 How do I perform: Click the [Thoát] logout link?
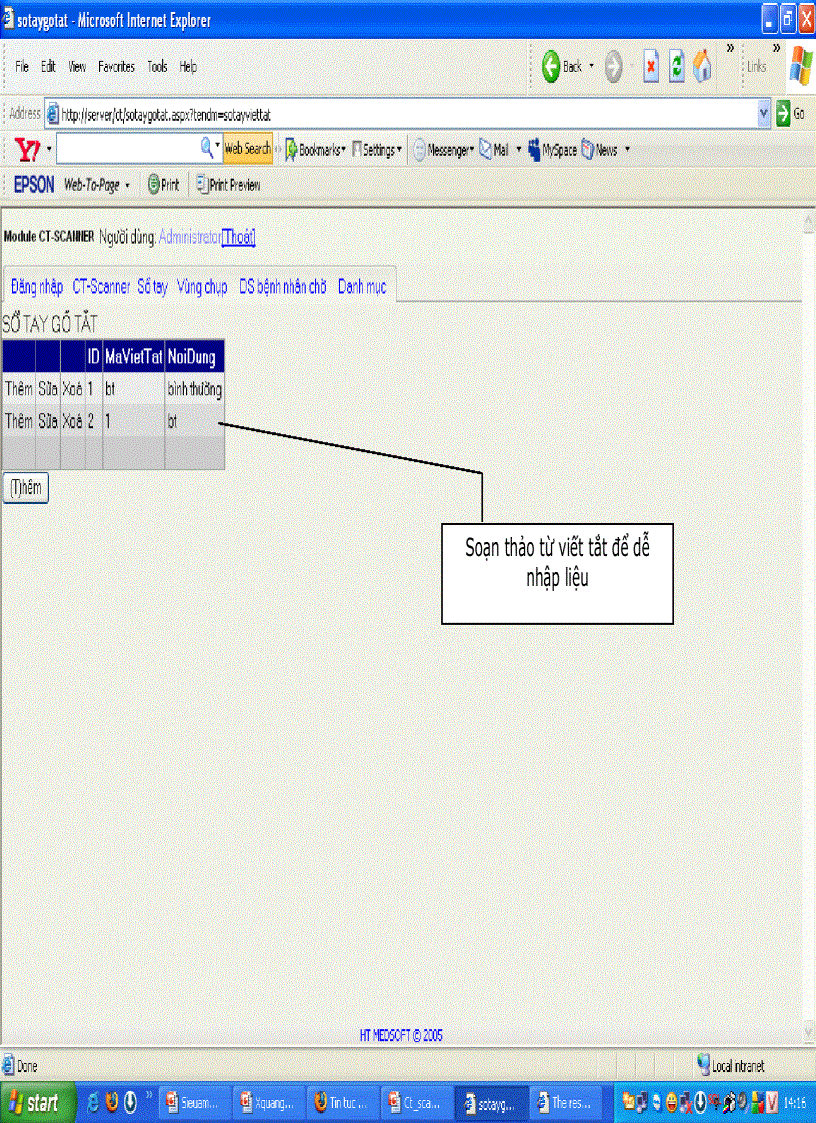(238, 237)
